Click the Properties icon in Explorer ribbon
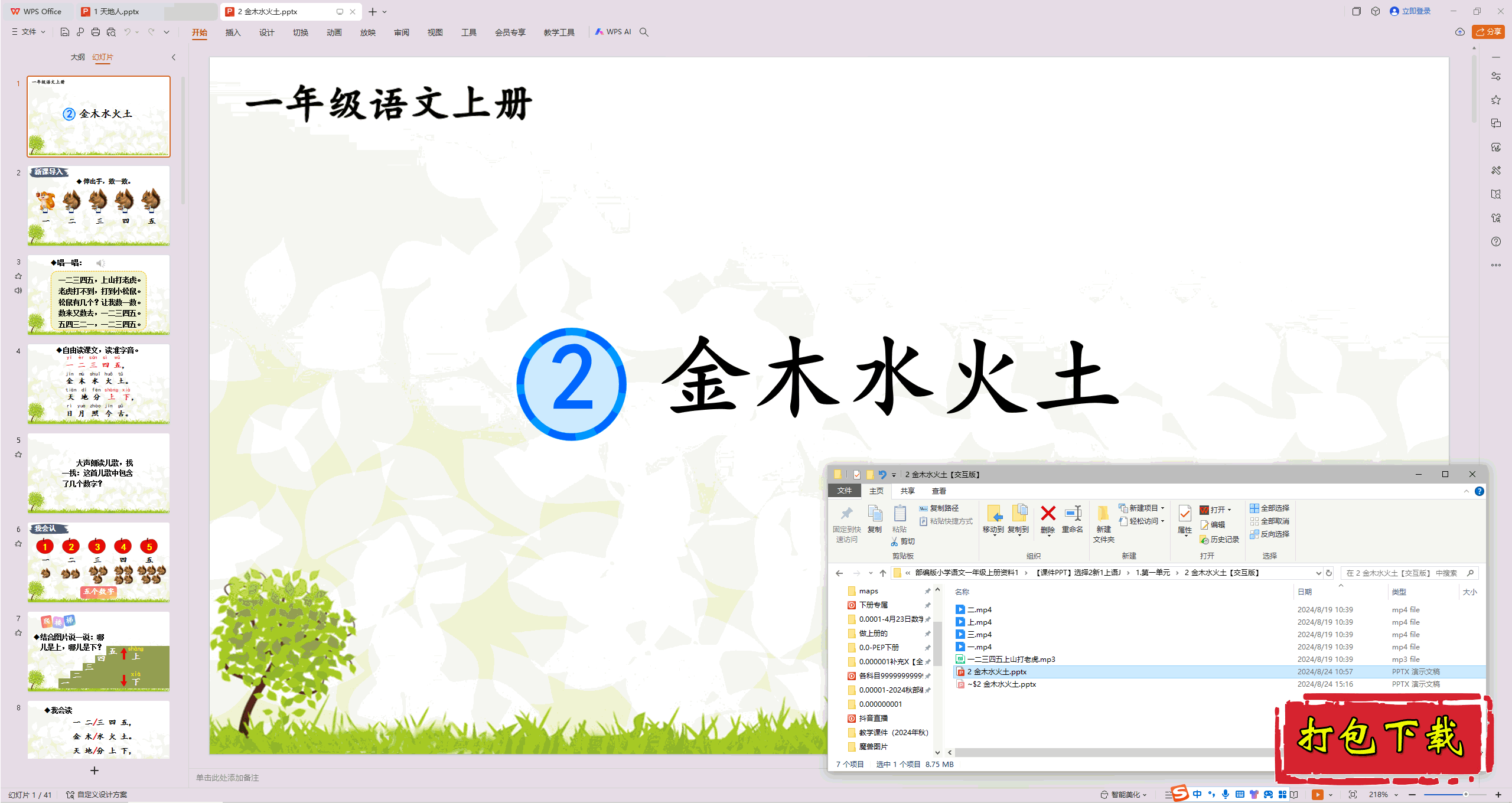Image resolution: width=1512 pixels, height=803 pixels. point(1185,514)
